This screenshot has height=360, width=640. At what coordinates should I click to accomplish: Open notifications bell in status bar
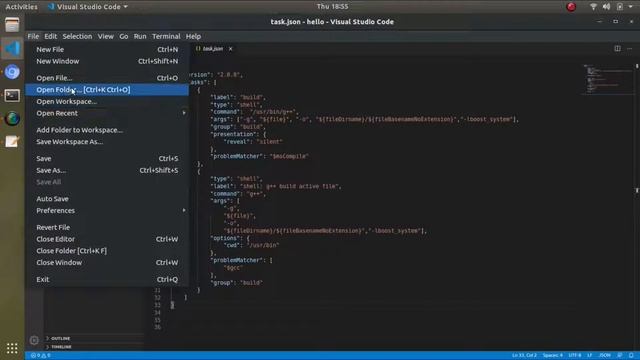point(631,356)
